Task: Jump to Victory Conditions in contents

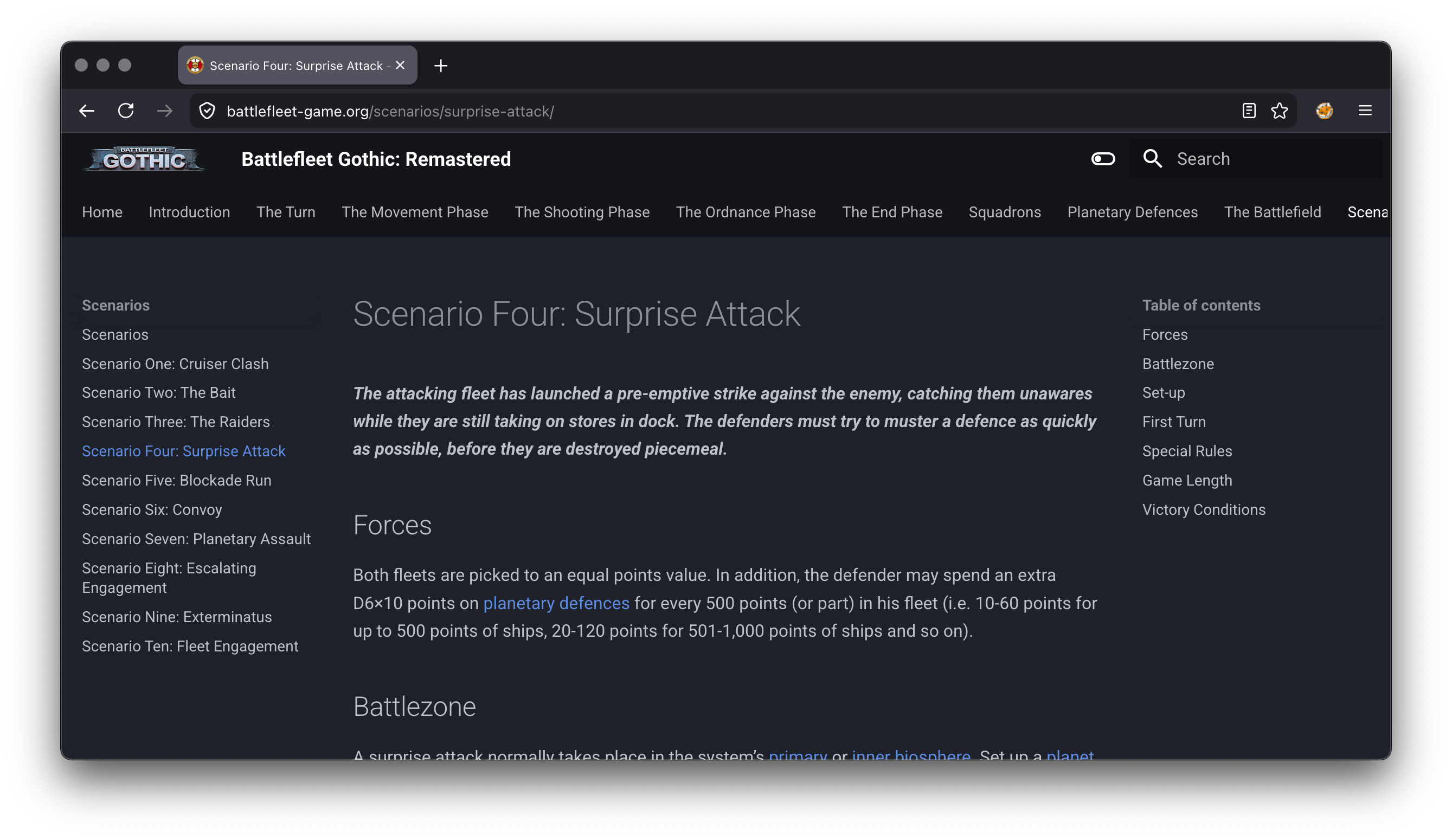Action: tap(1204, 510)
